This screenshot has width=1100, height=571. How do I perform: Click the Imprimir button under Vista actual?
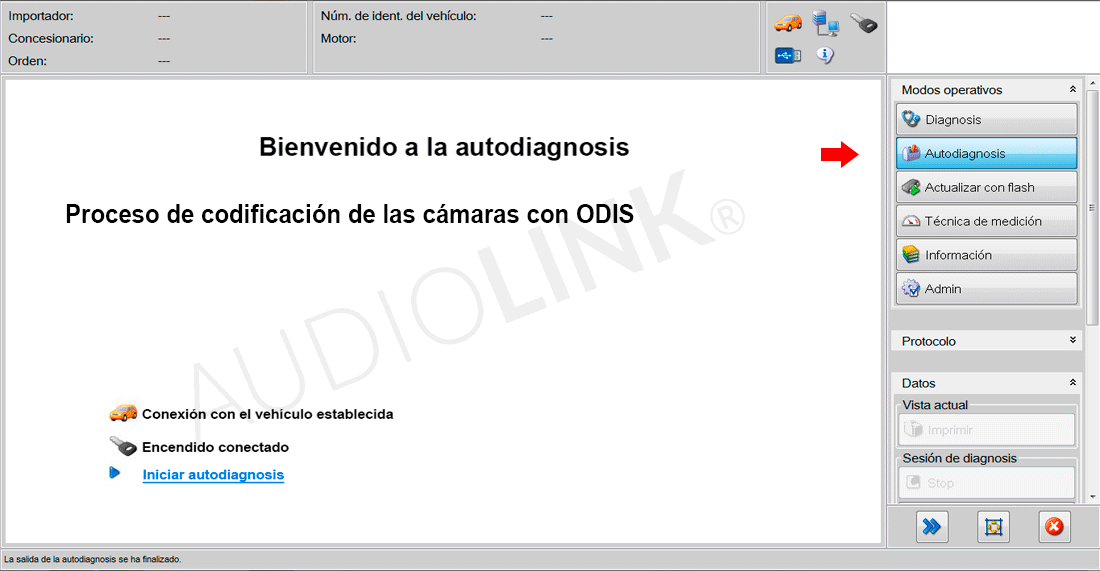[x=987, y=430]
